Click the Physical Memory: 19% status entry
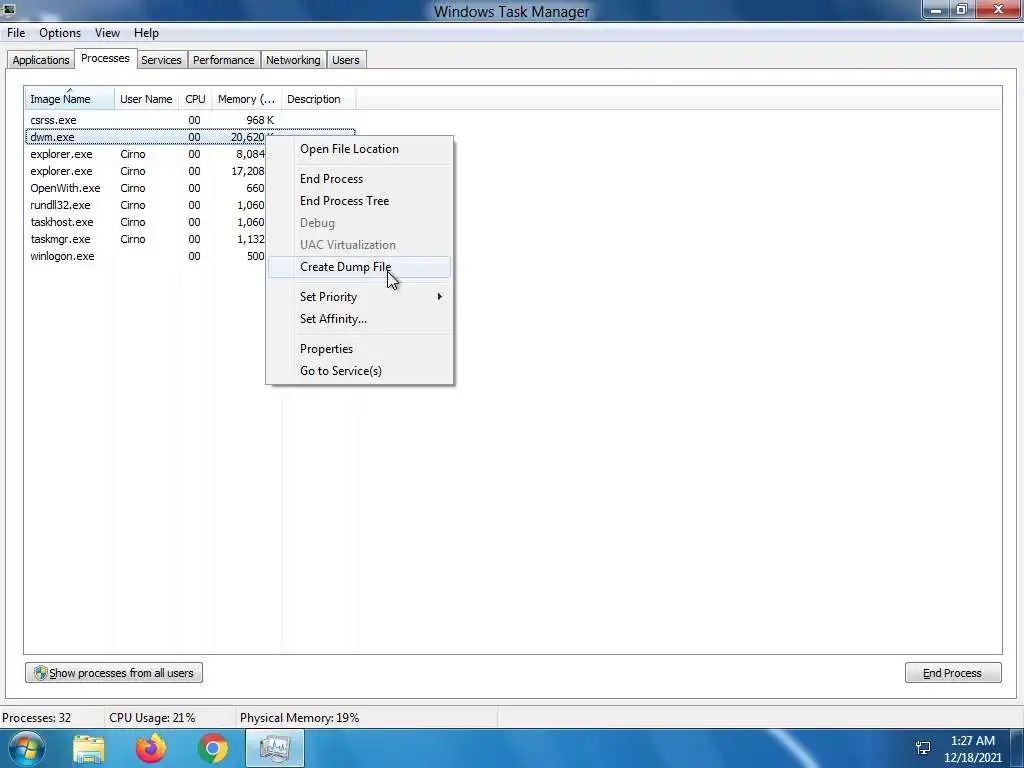The height and width of the screenshot is (768, 1024). click(x=299, y=718)
